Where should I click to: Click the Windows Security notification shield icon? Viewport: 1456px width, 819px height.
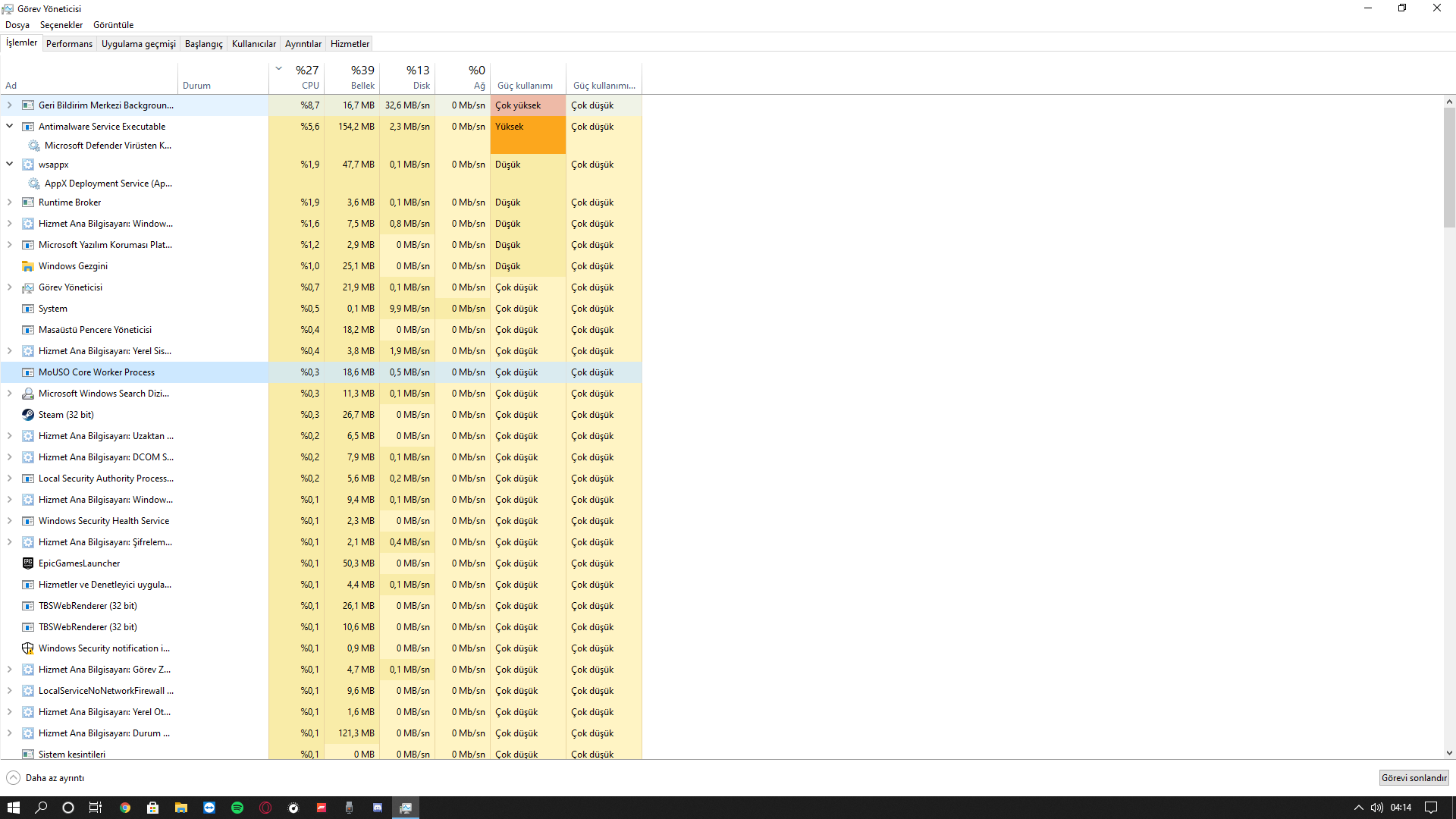click(28, 648)
